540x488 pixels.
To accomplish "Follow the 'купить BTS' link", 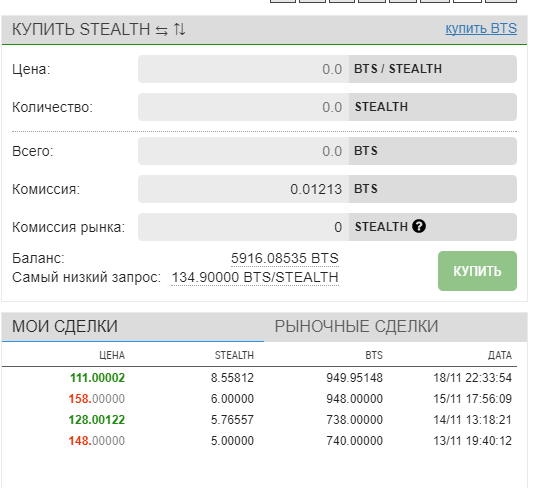I will (x=481, y=28).
